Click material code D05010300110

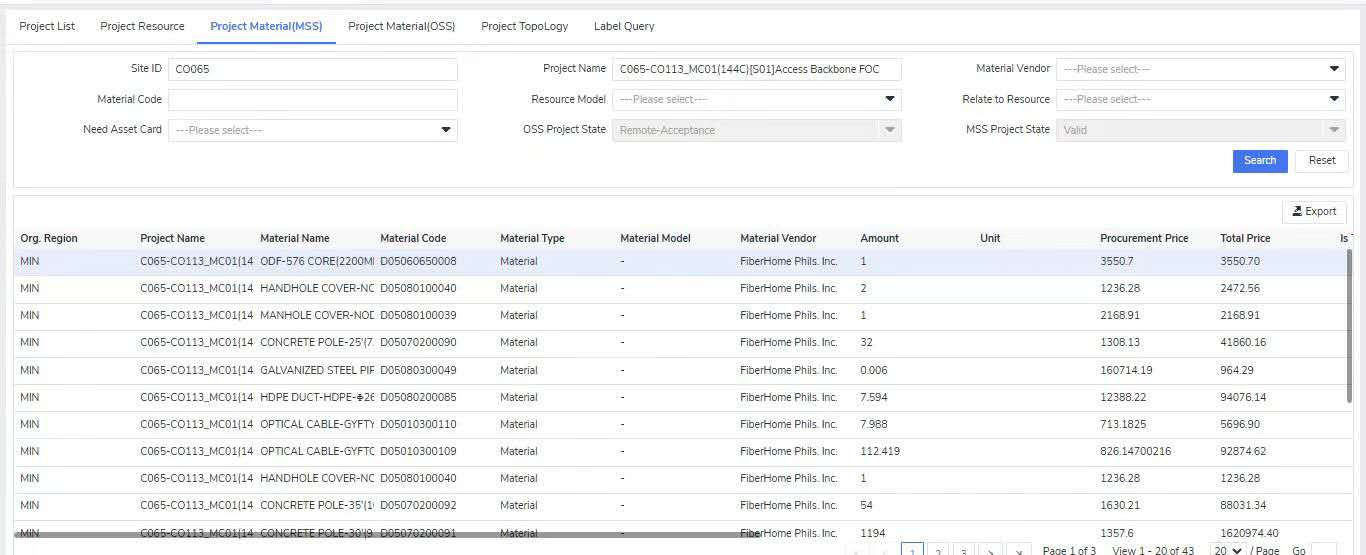pos(418,425)
